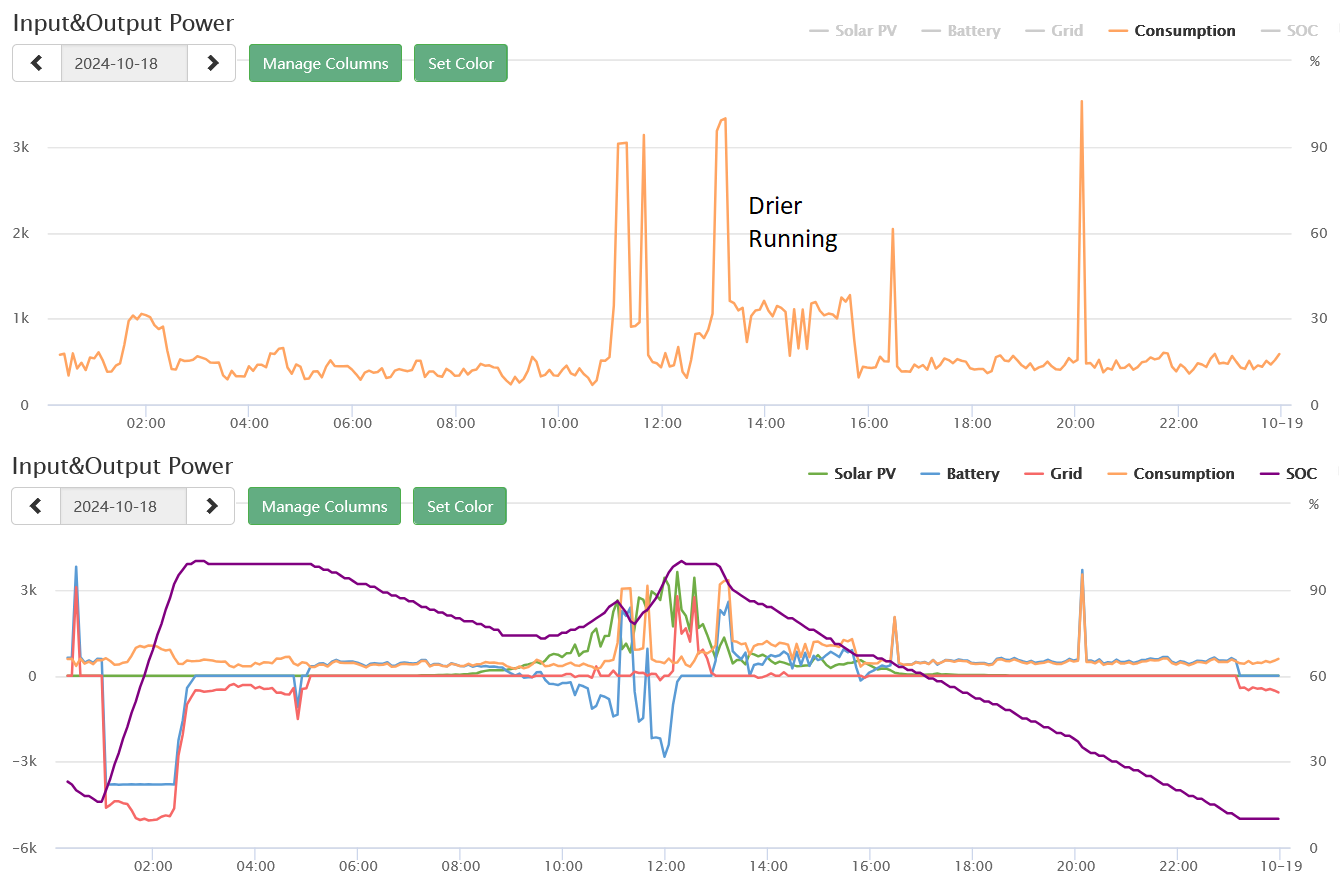Viewport: 1340px width, 890px height.
Task: Open Manage Columns in top chart
Action: (325, 63)
